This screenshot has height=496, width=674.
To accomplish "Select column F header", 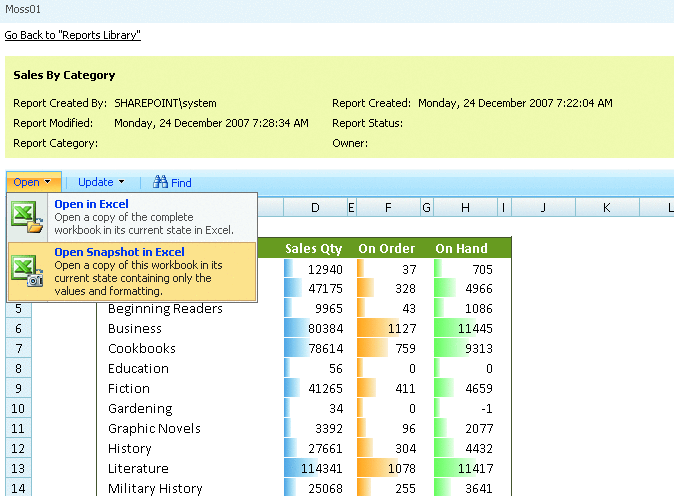I will [388, 208].
